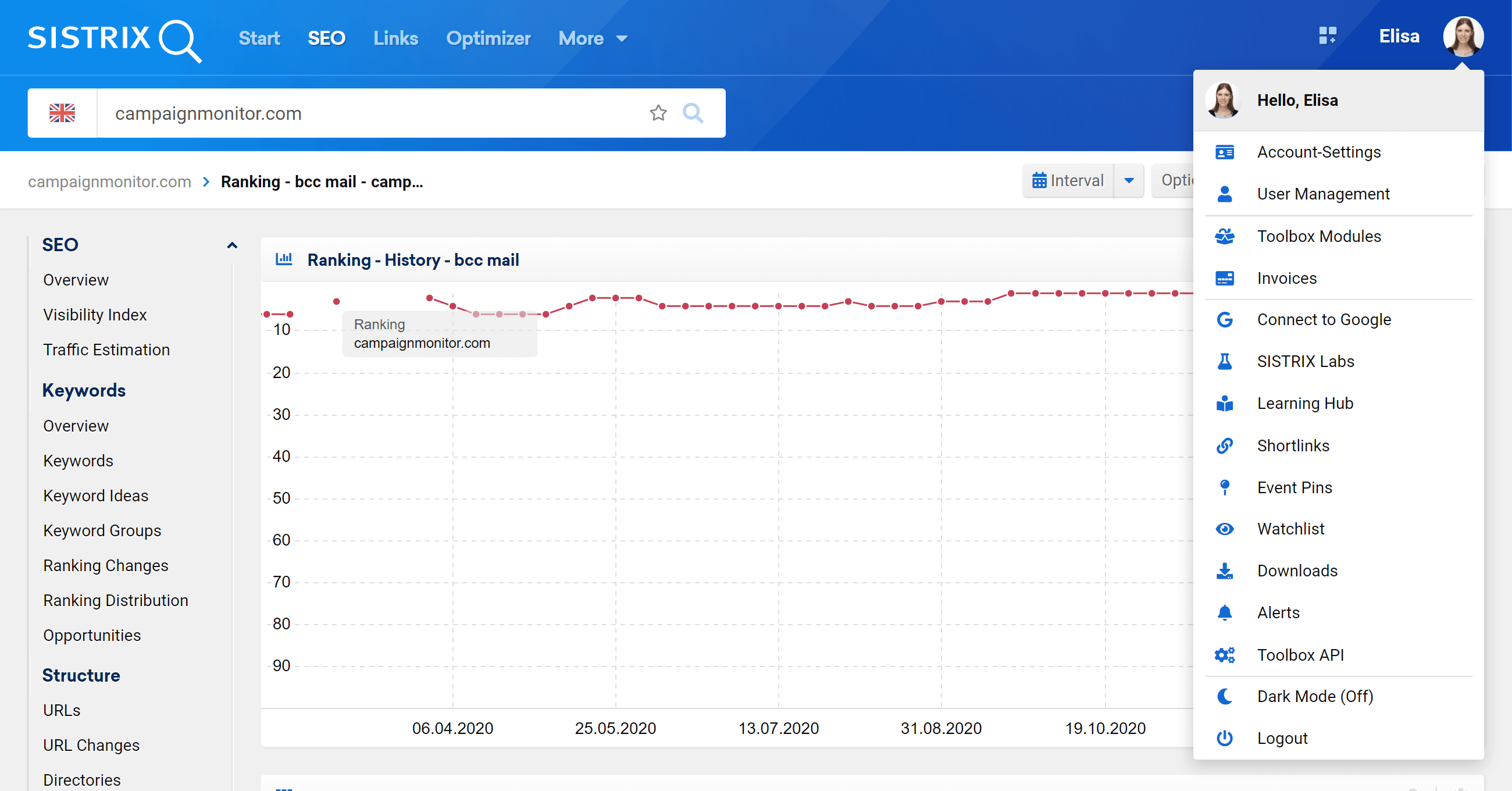Click the Watchlist eye icon
The image size is (1512, 791).
1224,529
